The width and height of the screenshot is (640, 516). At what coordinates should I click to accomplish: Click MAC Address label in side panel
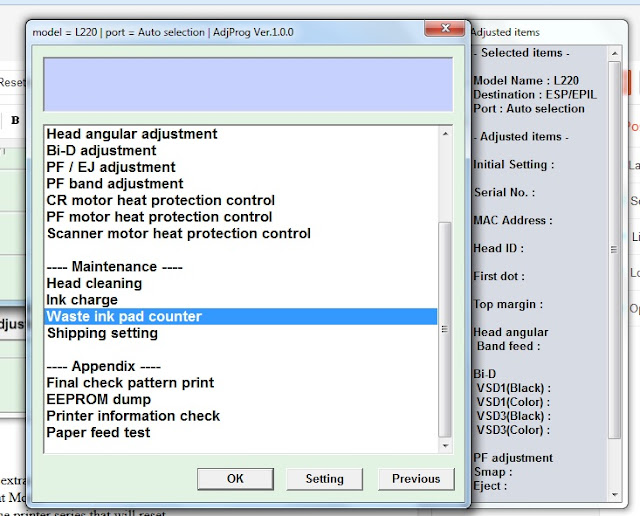[x=513, y=220]
